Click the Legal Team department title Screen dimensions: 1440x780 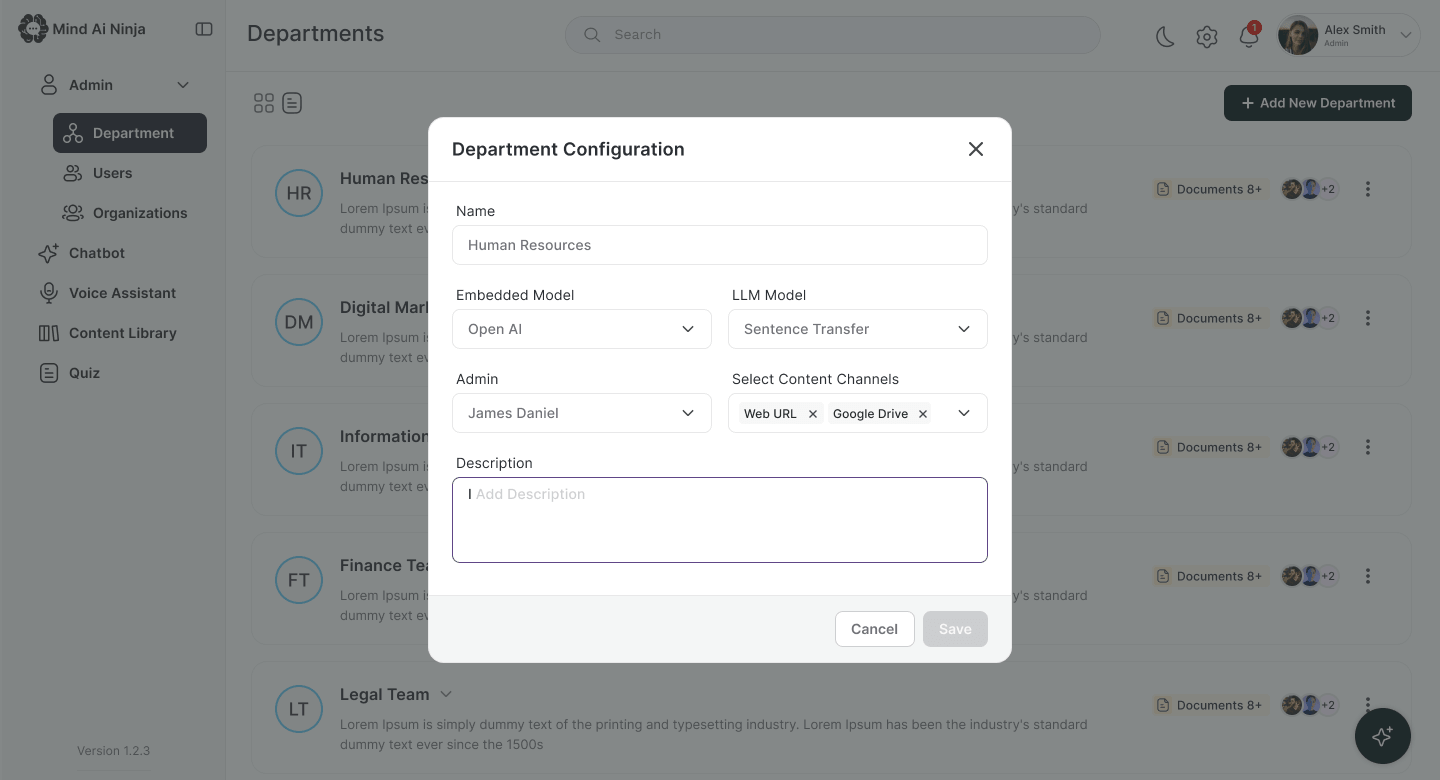(x=385, y=694)
